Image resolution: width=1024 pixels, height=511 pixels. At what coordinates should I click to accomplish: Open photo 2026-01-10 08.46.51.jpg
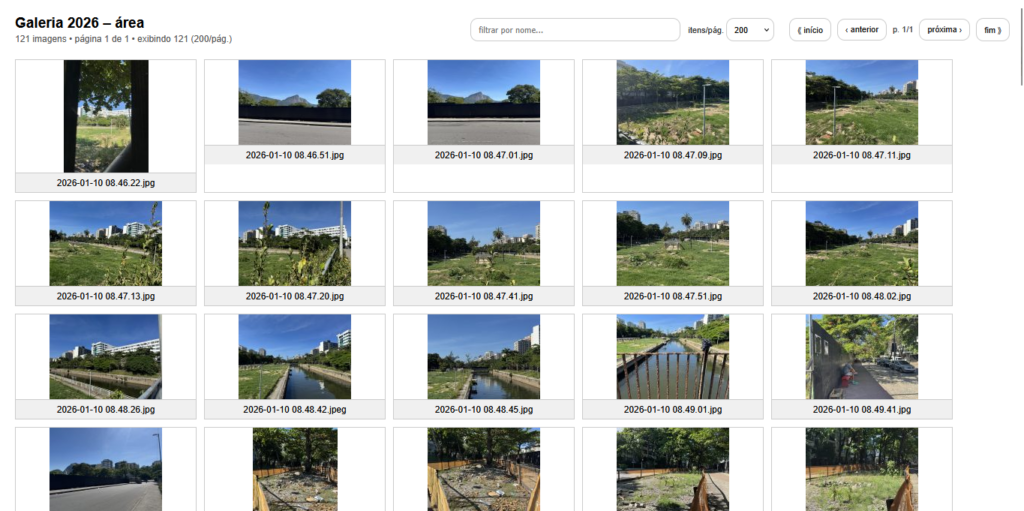click(294, 102)
